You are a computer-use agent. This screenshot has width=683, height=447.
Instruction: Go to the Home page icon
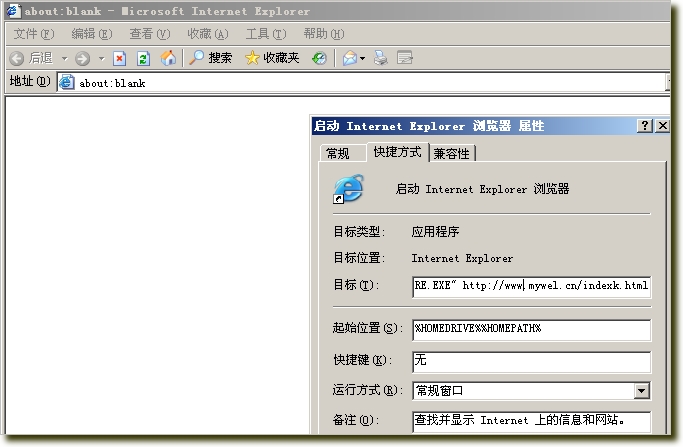pyautogui.click(x=168, y=58)
